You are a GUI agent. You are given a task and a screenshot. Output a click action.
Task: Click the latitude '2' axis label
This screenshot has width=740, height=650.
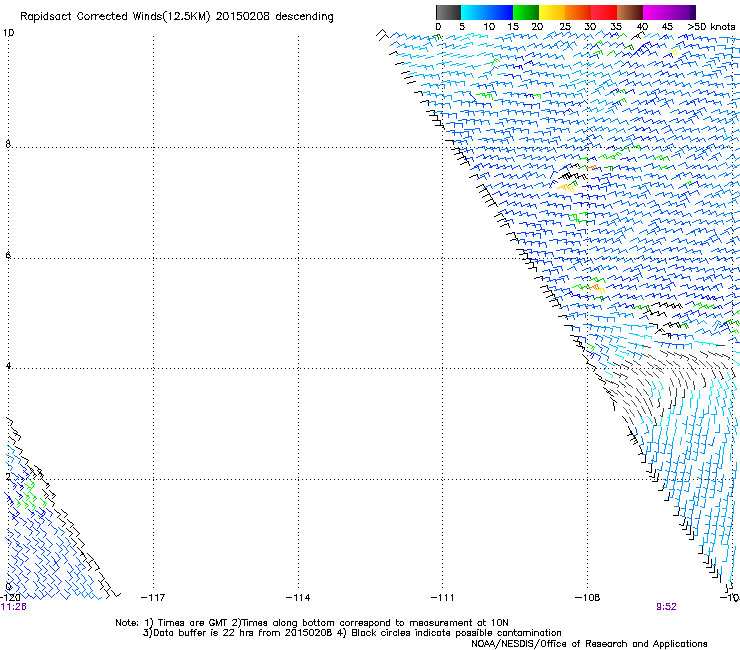8,477
